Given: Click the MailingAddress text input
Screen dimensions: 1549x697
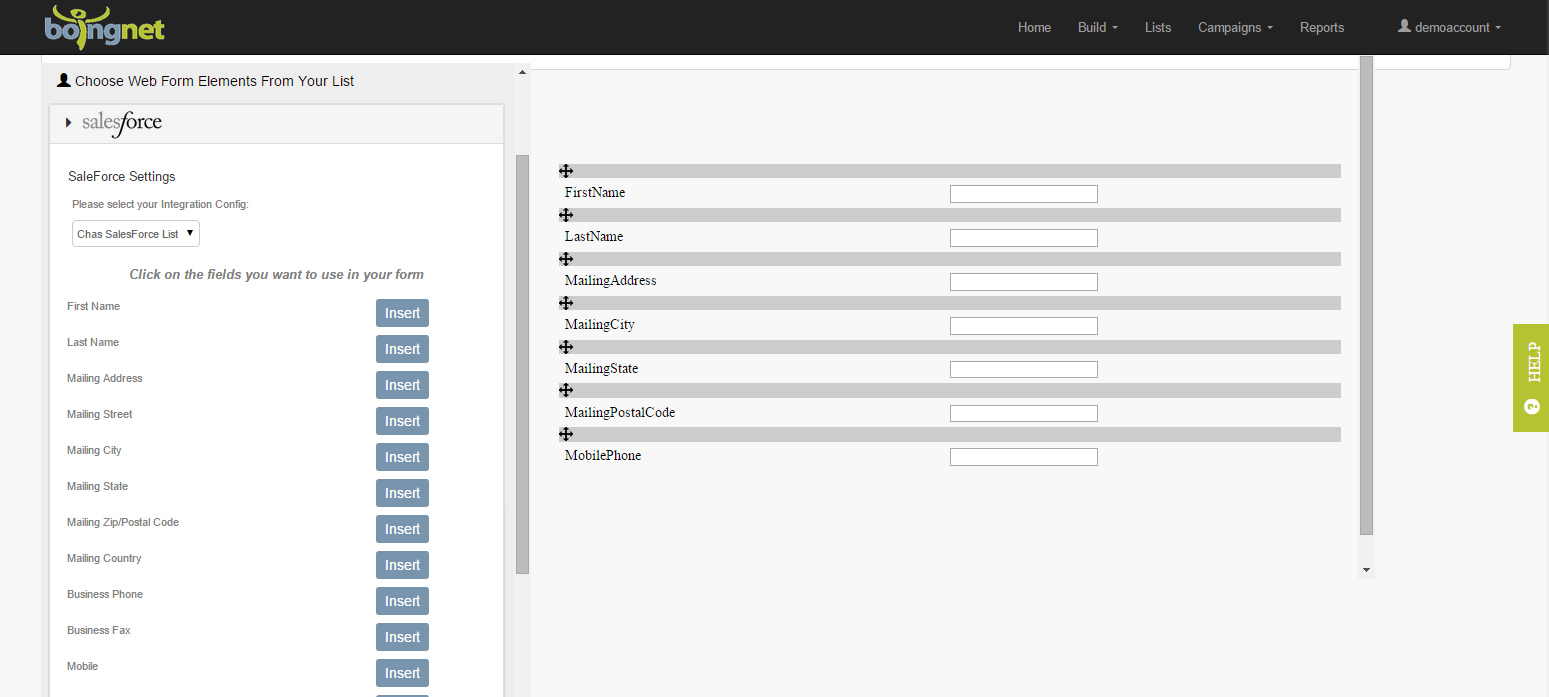Looking at the screenshot, I should click(1023, 282).
